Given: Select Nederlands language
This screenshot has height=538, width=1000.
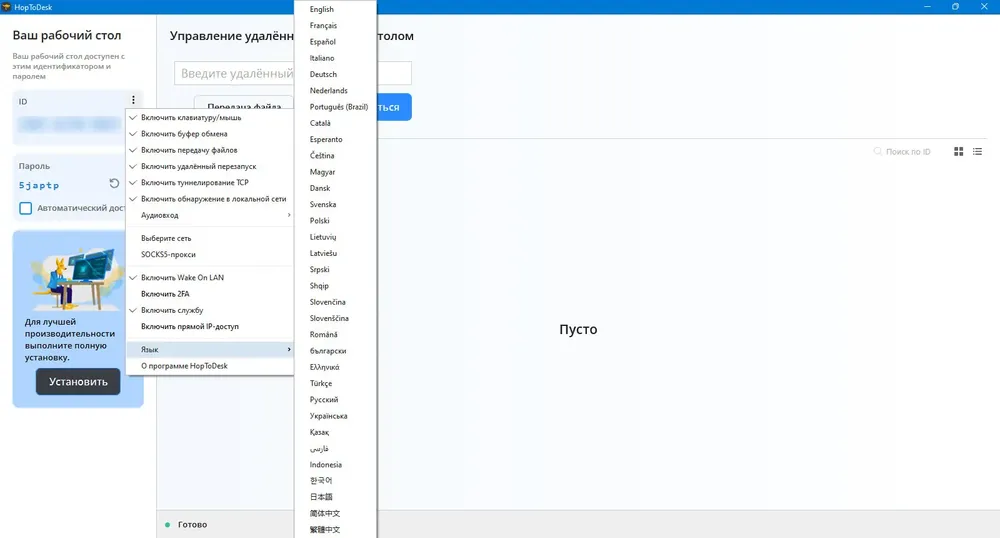Looking at the screenshot, I should [x=335, y=91].
